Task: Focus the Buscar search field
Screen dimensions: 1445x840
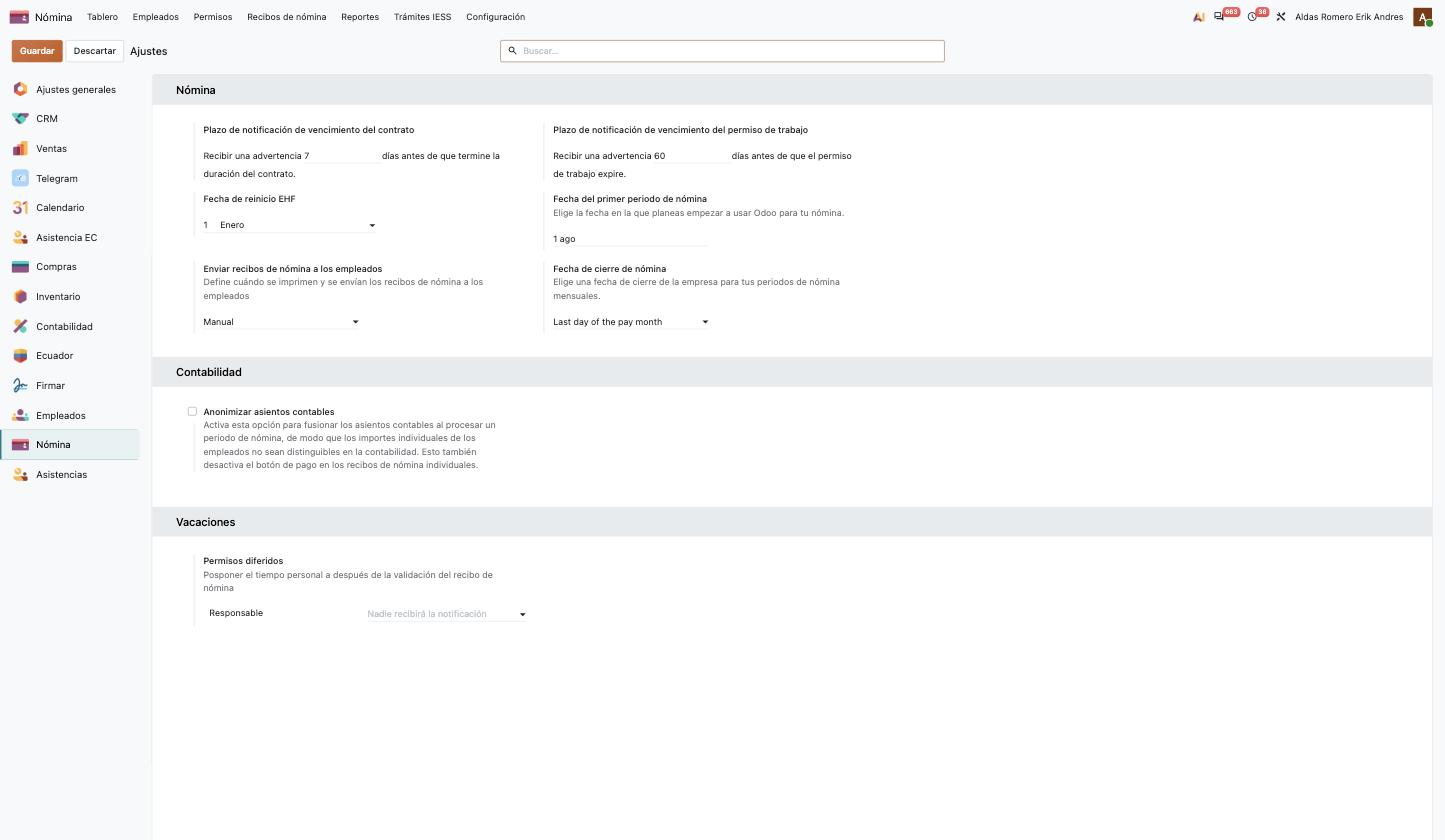Action: 722,51
